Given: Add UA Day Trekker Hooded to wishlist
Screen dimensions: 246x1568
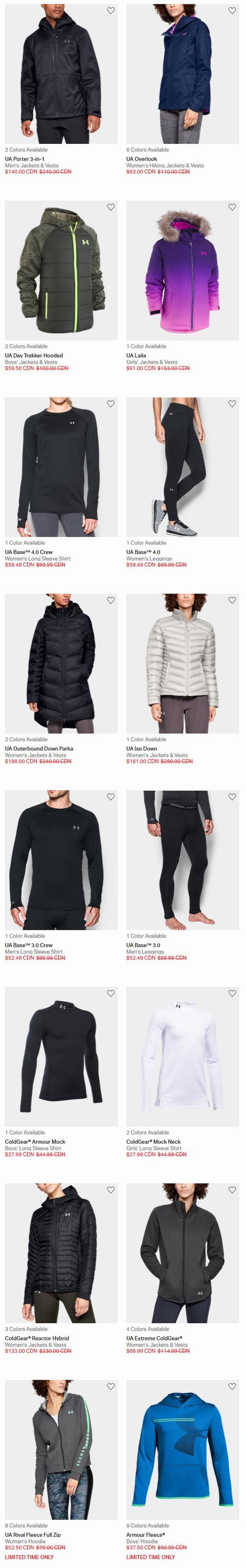Looking at the screenshot, I should [110, 207].
